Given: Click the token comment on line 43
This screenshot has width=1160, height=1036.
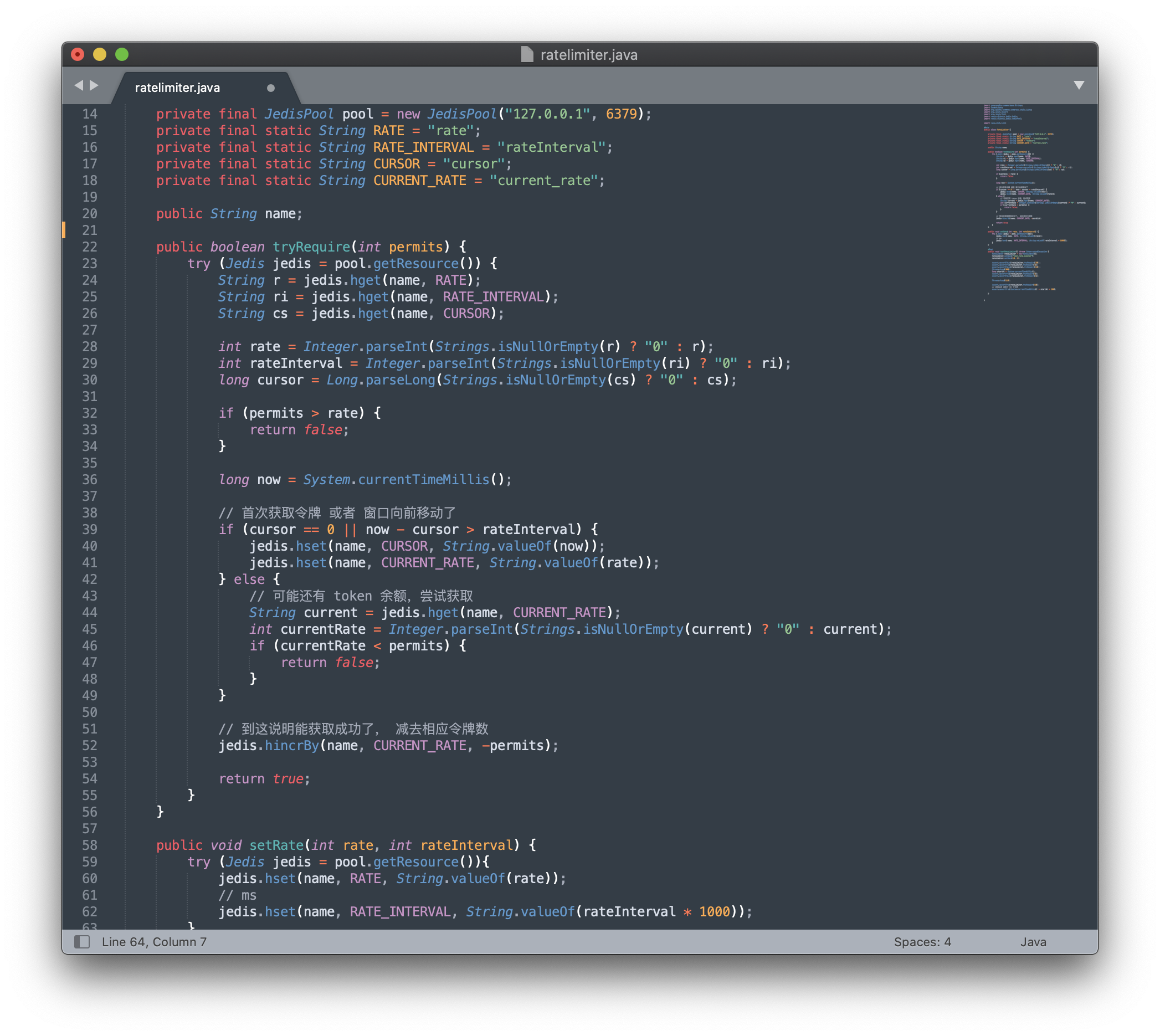Looking at the screenshot, I should [x=361, y=596].
